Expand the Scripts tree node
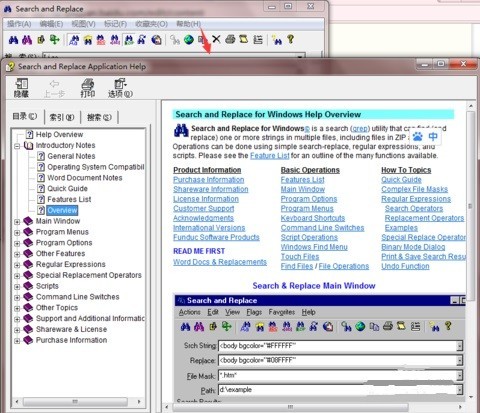 pyautogui.click(x=17, y=287)
